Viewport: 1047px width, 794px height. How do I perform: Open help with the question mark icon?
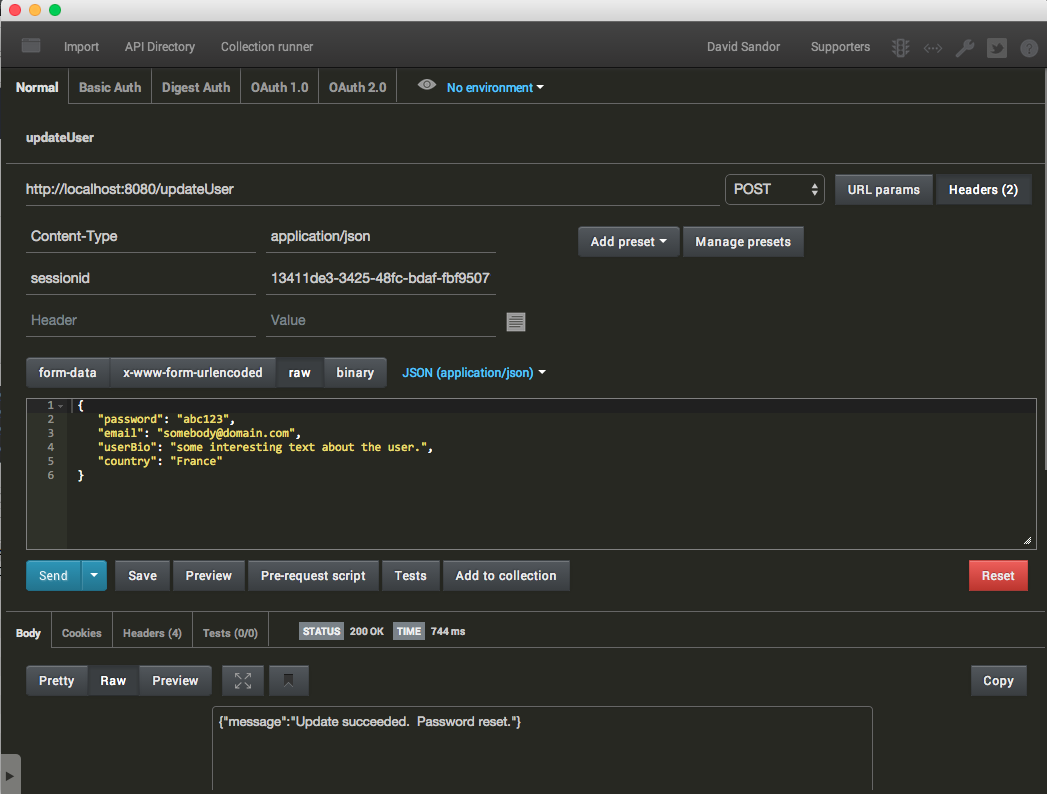pyautogui.click(x=1029, y=48)
